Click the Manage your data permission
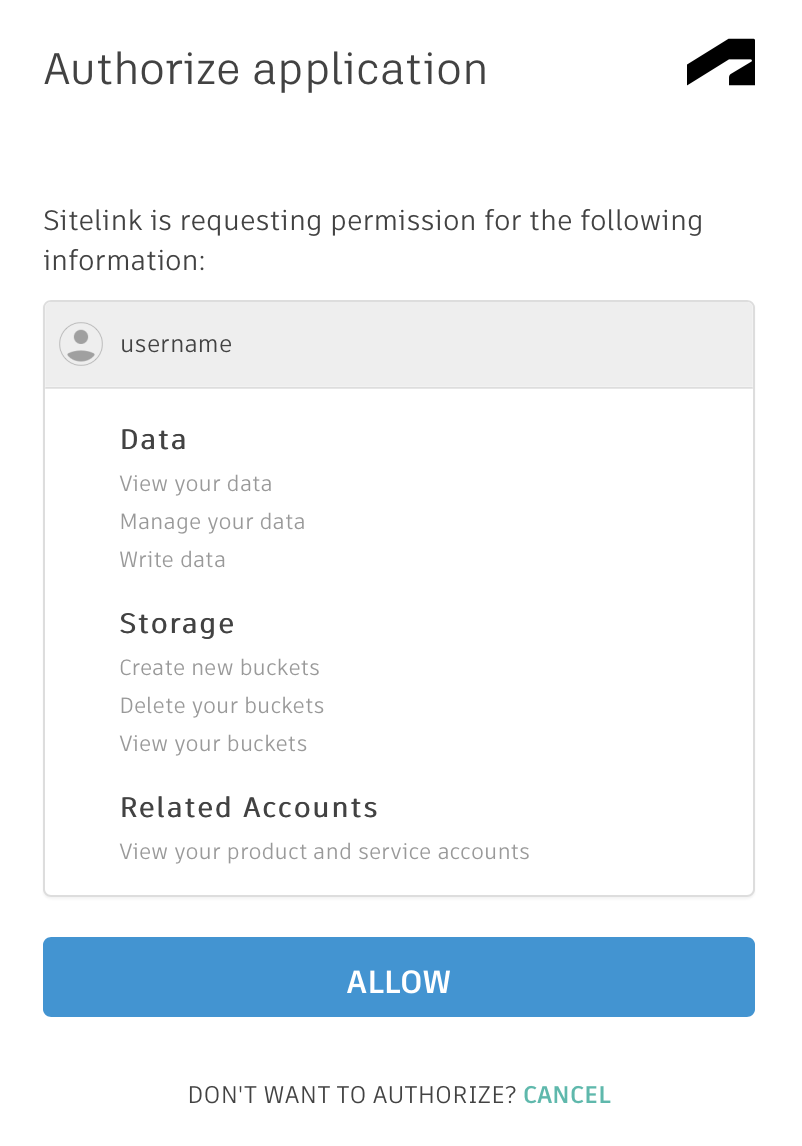 tap(212, 522)
